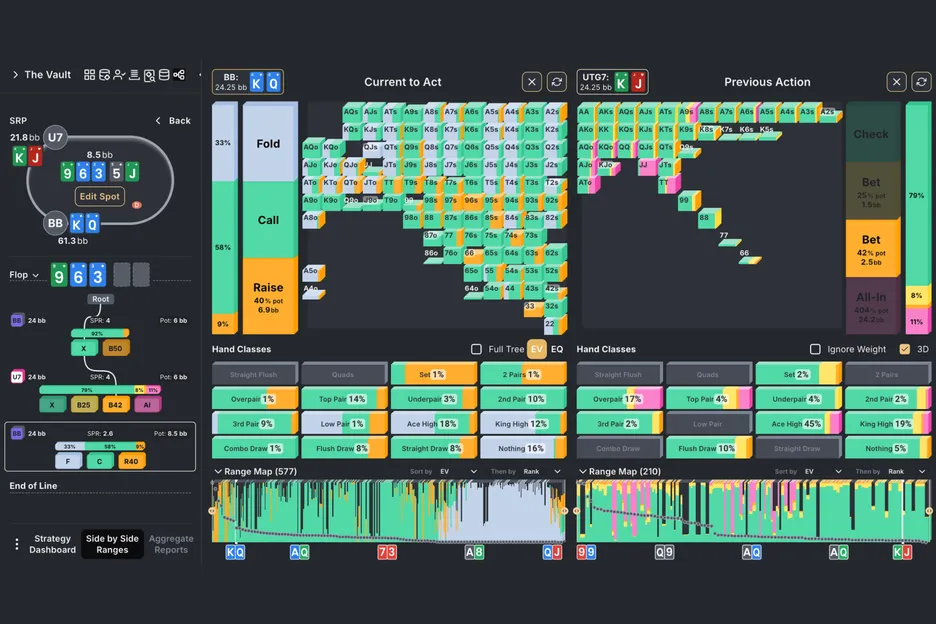Refresh the Current to Act panel
The image size is (936, 624).
coord(557,82)
